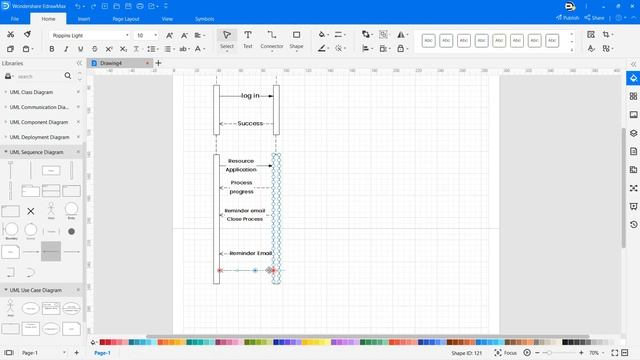Apply strikethrough formatting
The image size is (640, 360).
[x=95, y=49]
